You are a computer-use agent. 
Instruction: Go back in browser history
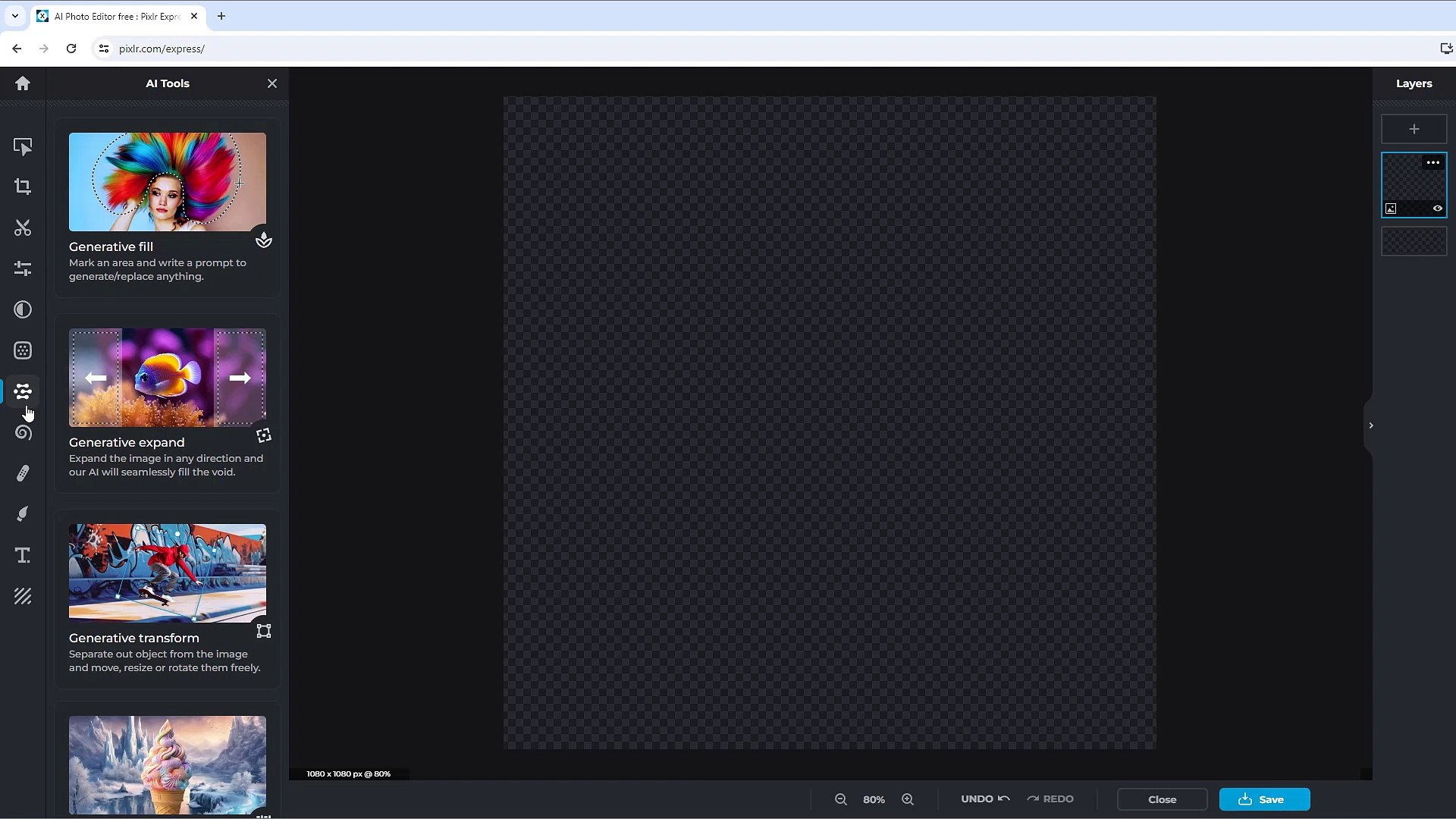(17, 49)
